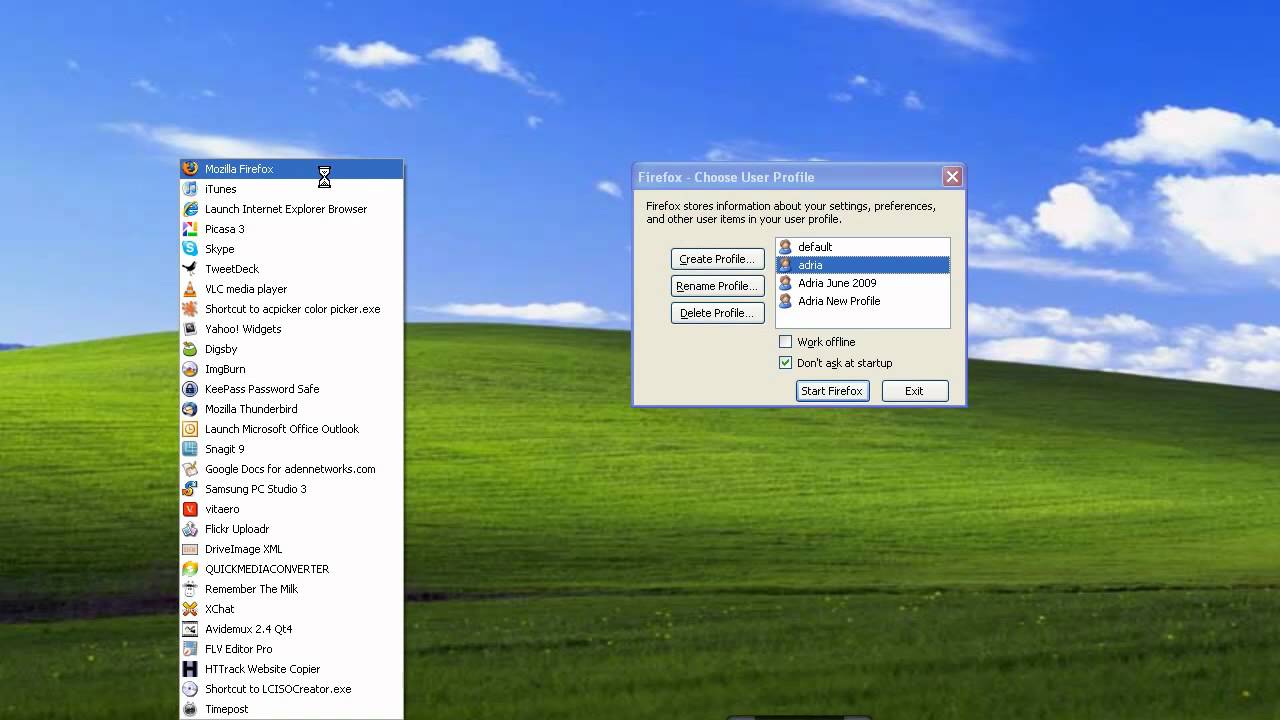Viewport: 1280px width, 720px height.
Task: Select the Adria New Profile entry
Action: 863,301
